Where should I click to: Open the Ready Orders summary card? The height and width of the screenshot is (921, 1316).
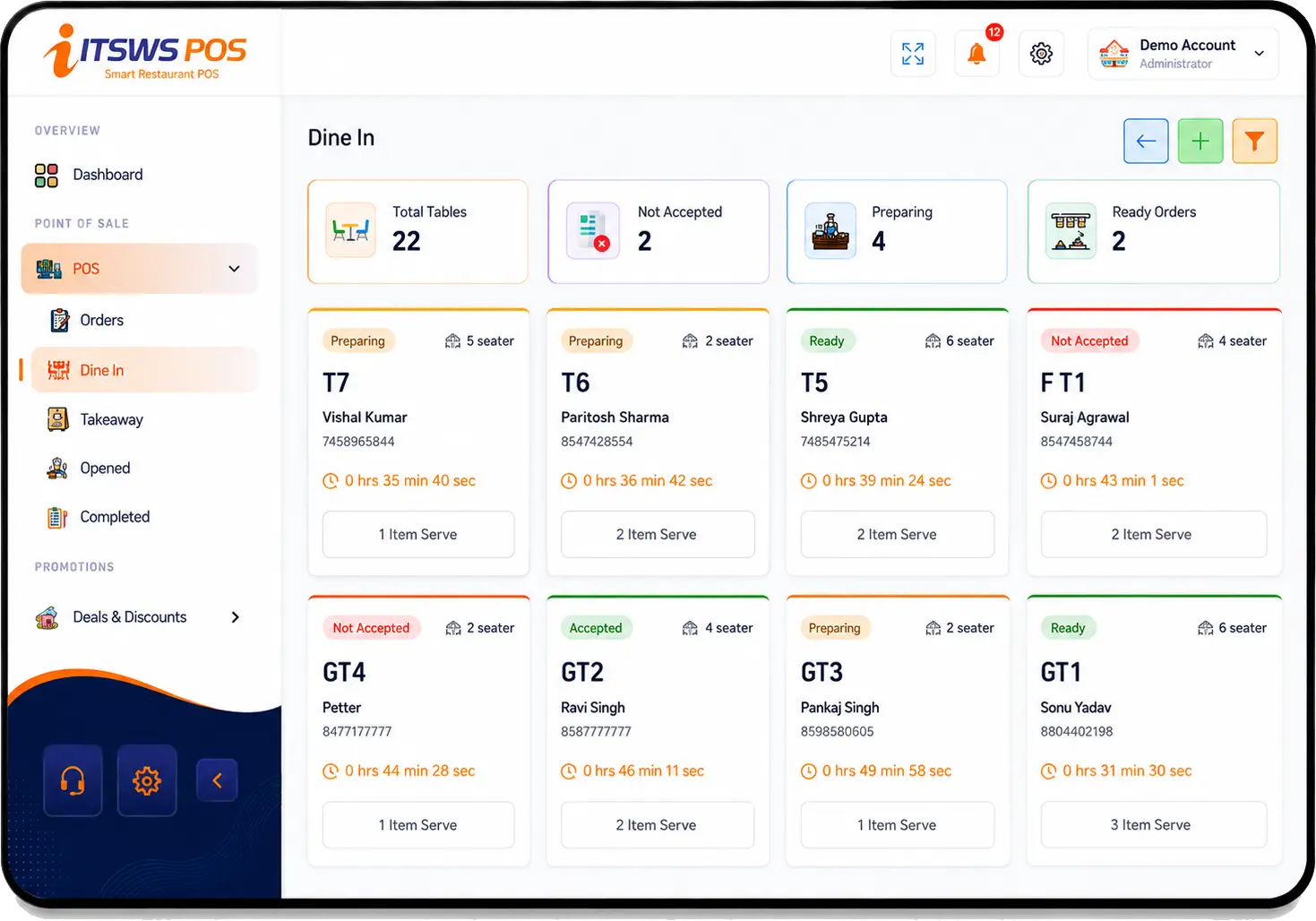1154,232
